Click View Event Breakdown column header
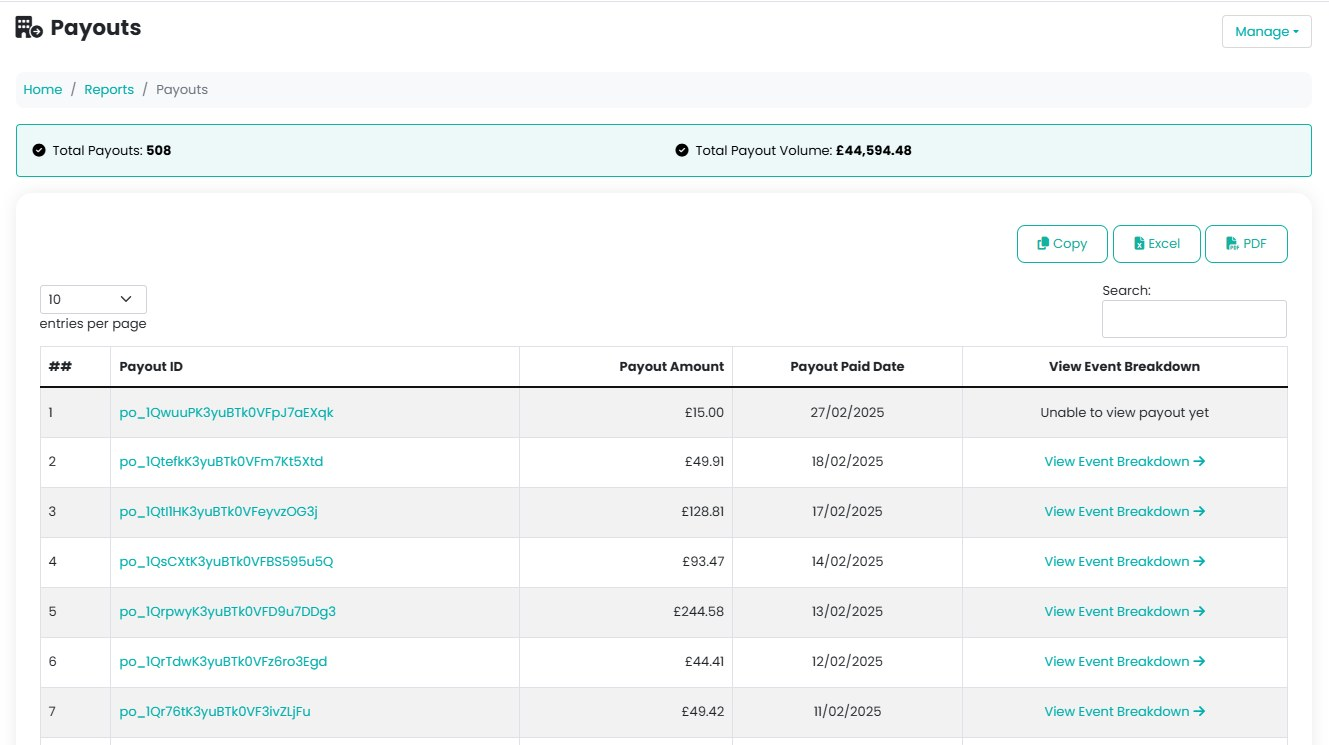This screenshot has height=745, width=1329. pyautogui.click(x=1124, y=367)
